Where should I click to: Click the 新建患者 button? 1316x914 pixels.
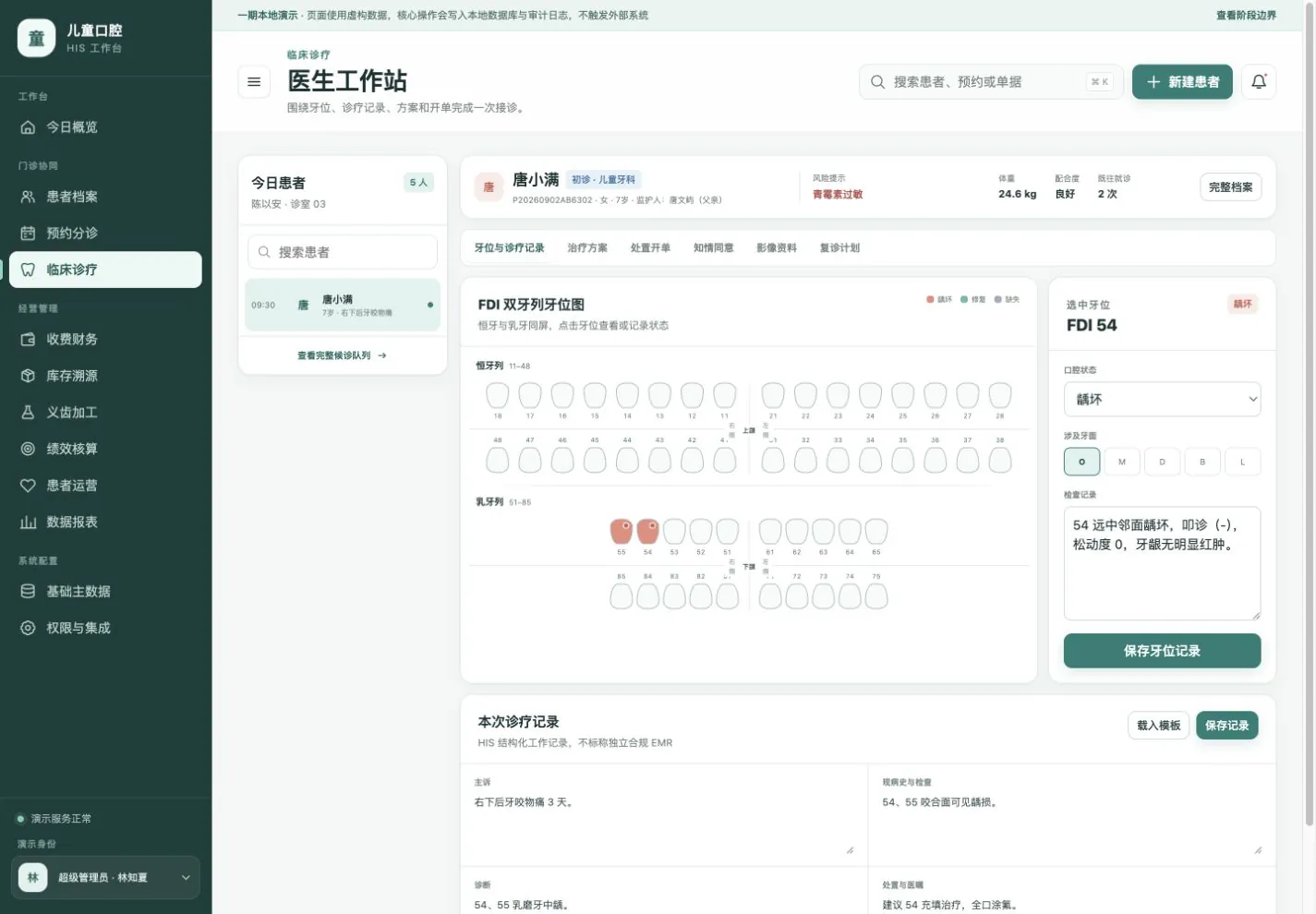1182,82
